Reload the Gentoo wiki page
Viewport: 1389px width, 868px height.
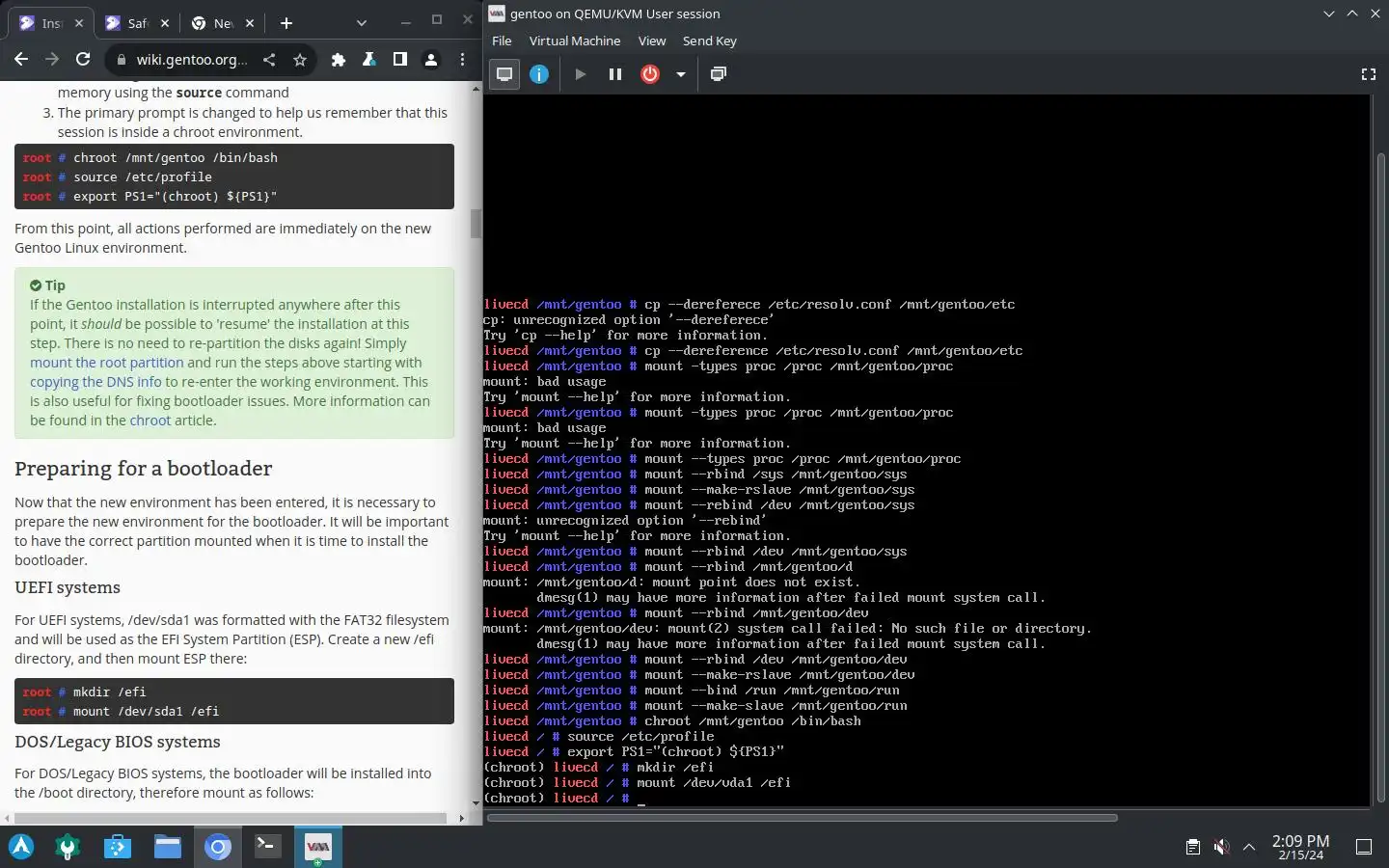point(83,59)
